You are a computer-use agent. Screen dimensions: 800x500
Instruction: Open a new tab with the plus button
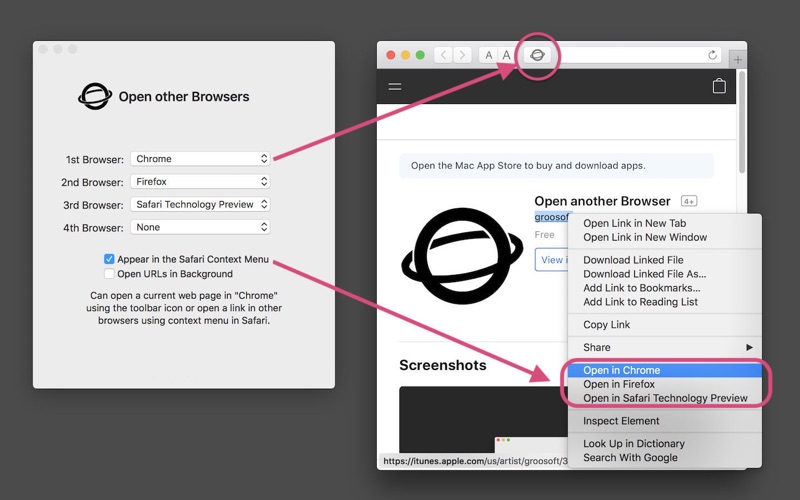tap(738, 60)
